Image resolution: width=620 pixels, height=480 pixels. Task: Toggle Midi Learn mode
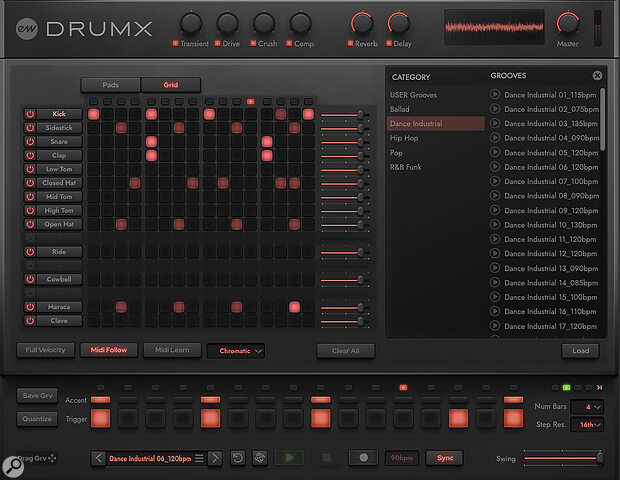[x=172, y=350]
